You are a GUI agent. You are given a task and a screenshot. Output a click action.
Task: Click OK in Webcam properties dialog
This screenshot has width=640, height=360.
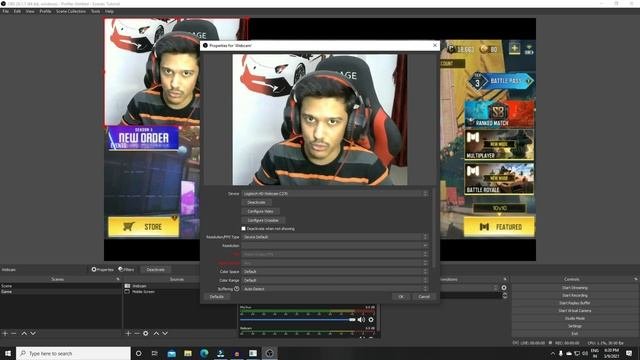401,297
